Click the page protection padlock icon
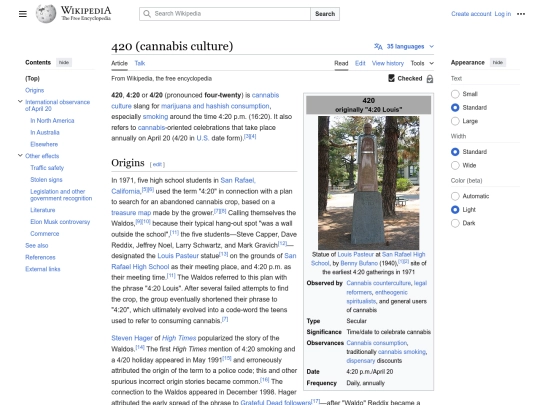Image resolution: width=540 pixels, height=405 pixels. pos(430,79)
